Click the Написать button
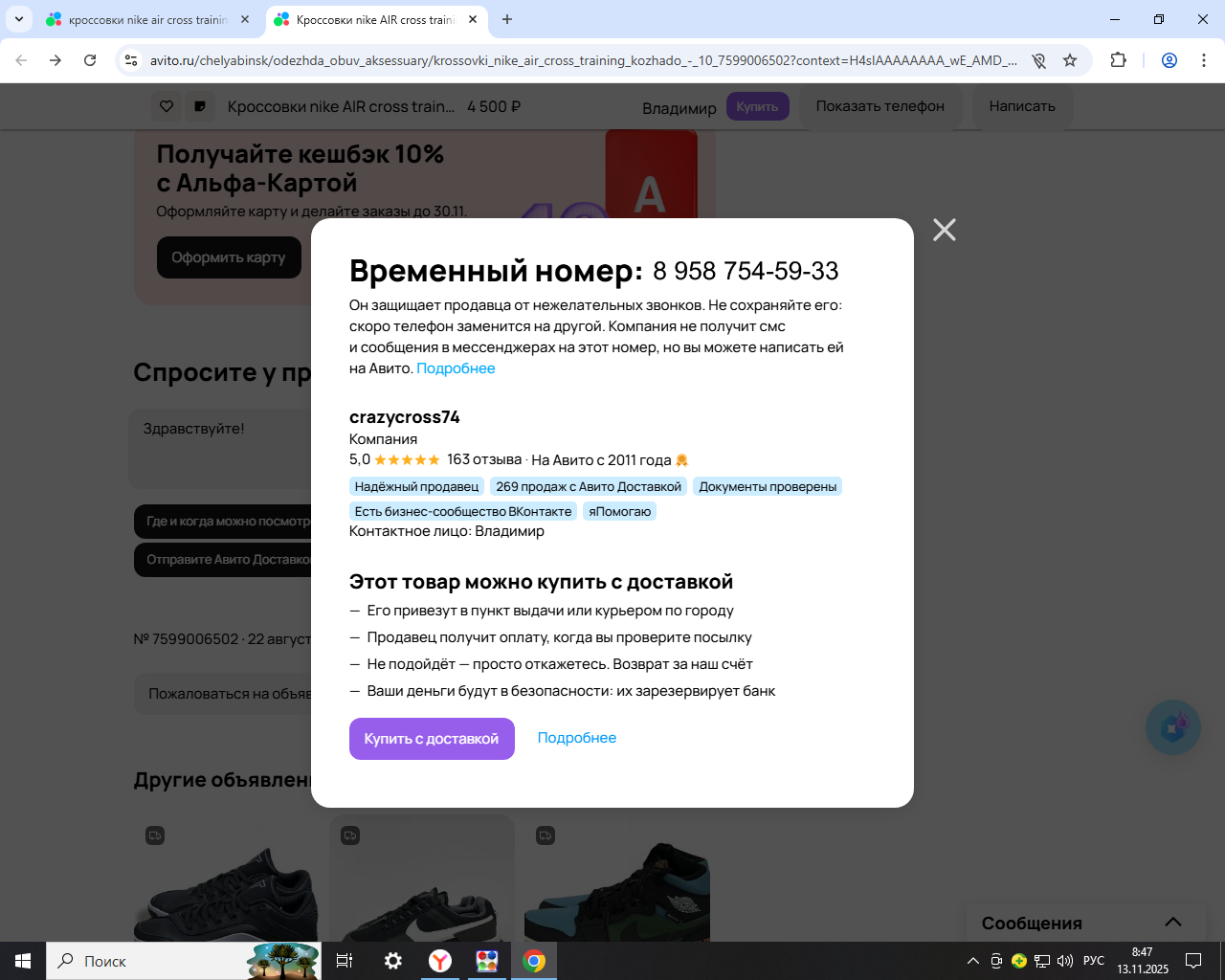Viewport: 1225px width, 980px height. (1022, 106)
